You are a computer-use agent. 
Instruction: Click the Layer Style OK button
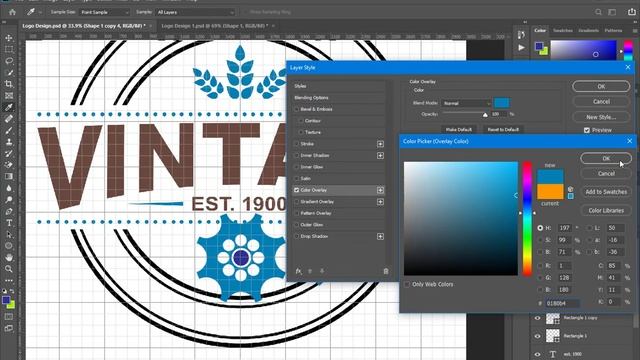[x=601, y=86]
